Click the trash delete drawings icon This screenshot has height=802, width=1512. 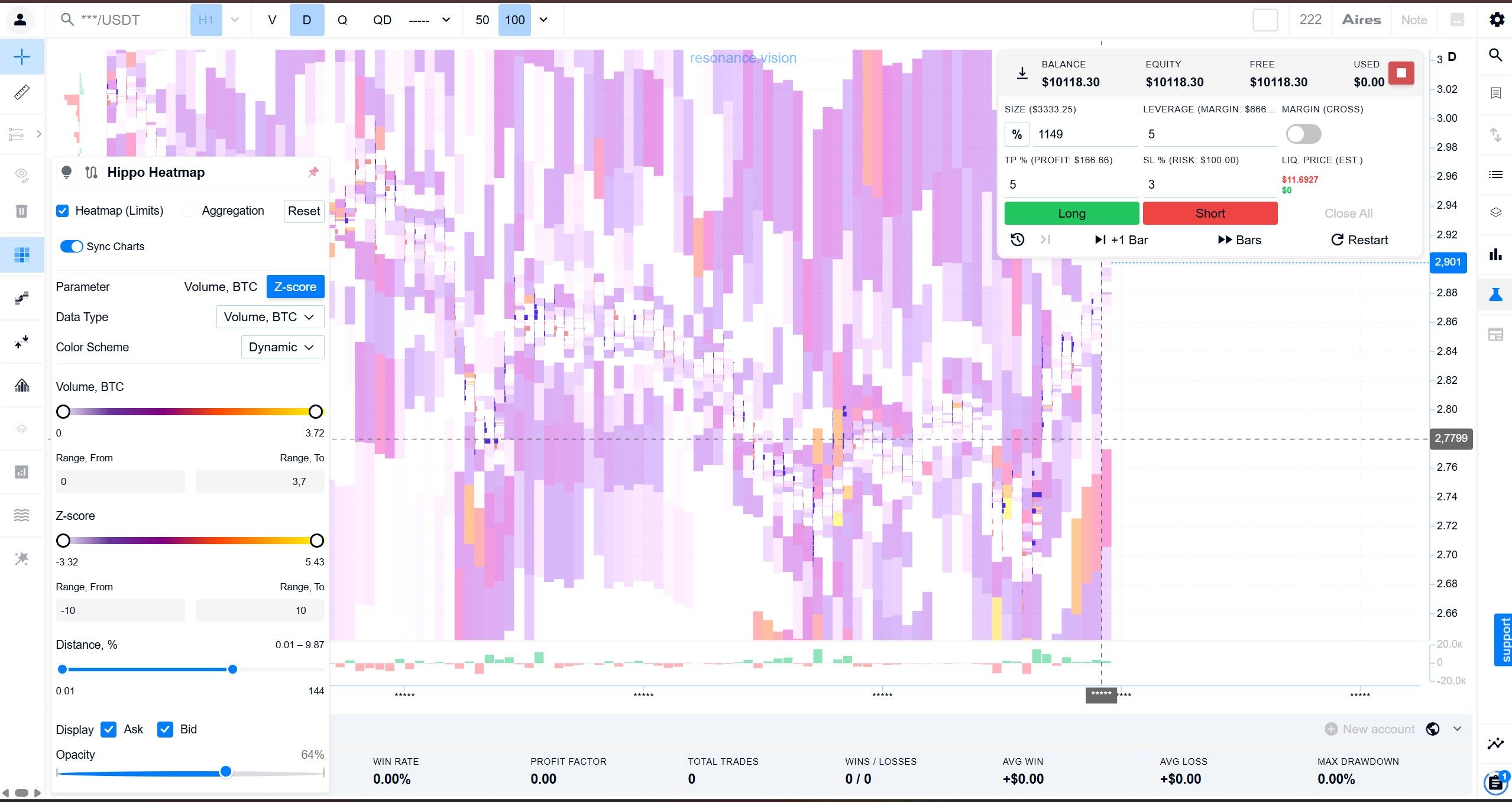pyautogui.click(x=21, y=211)
